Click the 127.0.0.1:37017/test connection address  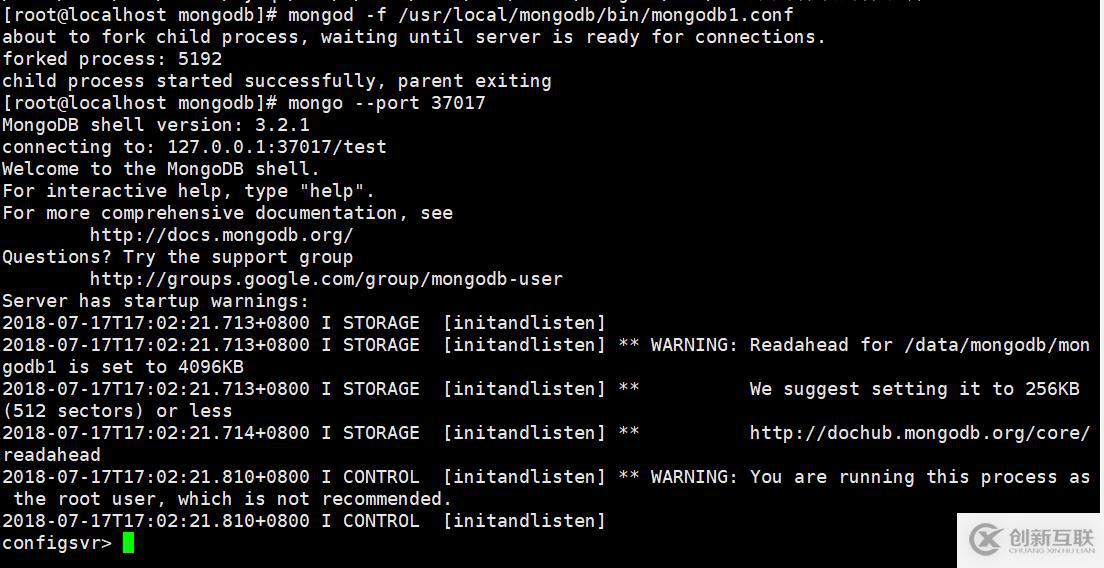276,147
